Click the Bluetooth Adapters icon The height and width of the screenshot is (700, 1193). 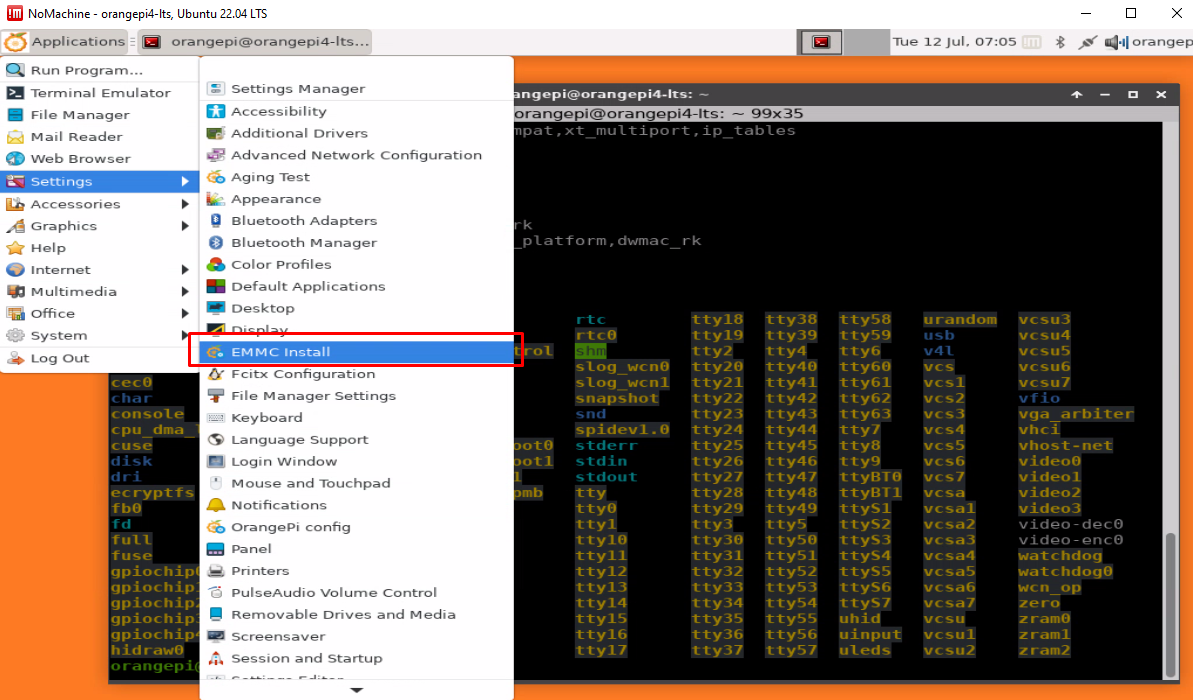(x=216, y=221)
